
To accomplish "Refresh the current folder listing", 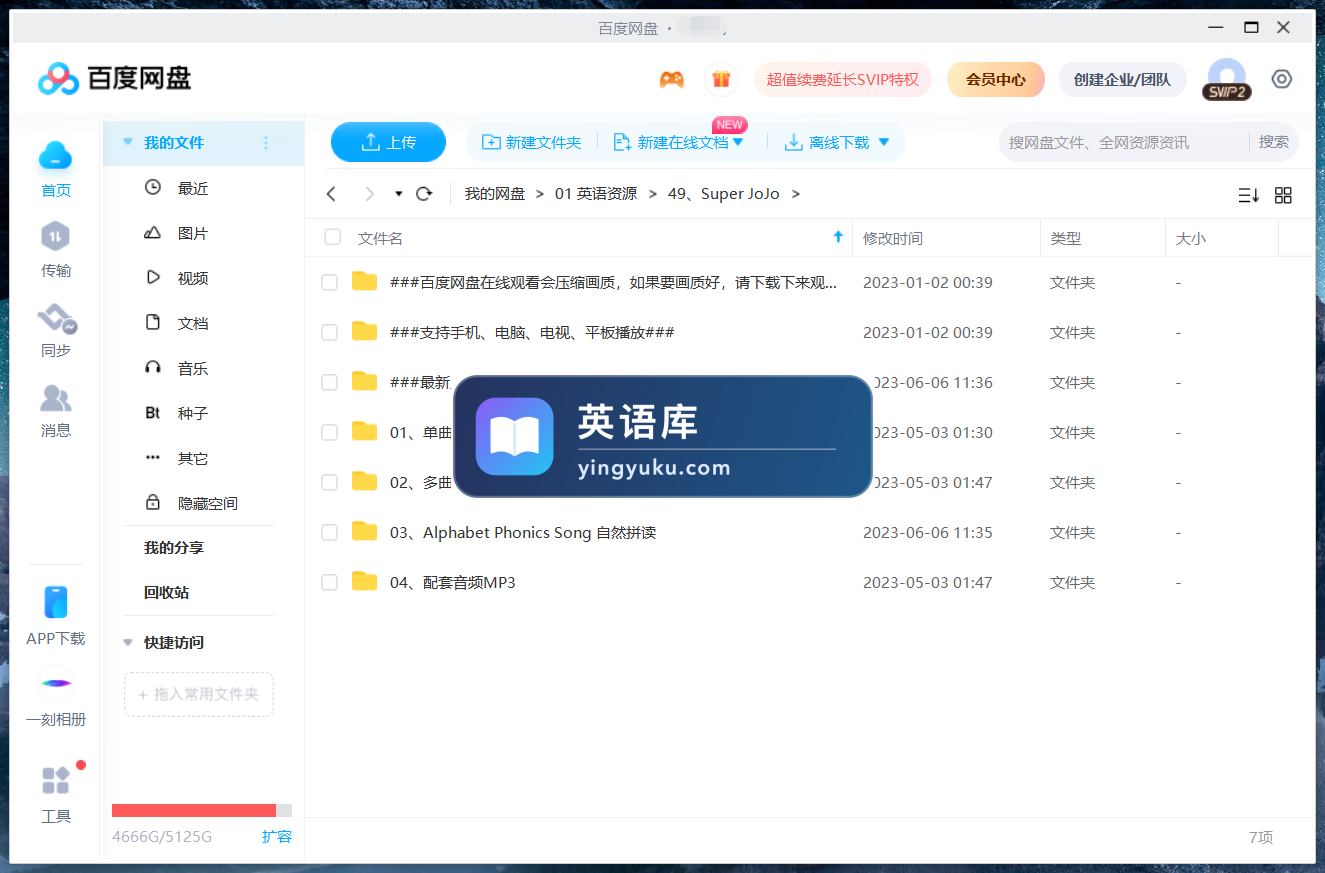I will click(424, 194).
